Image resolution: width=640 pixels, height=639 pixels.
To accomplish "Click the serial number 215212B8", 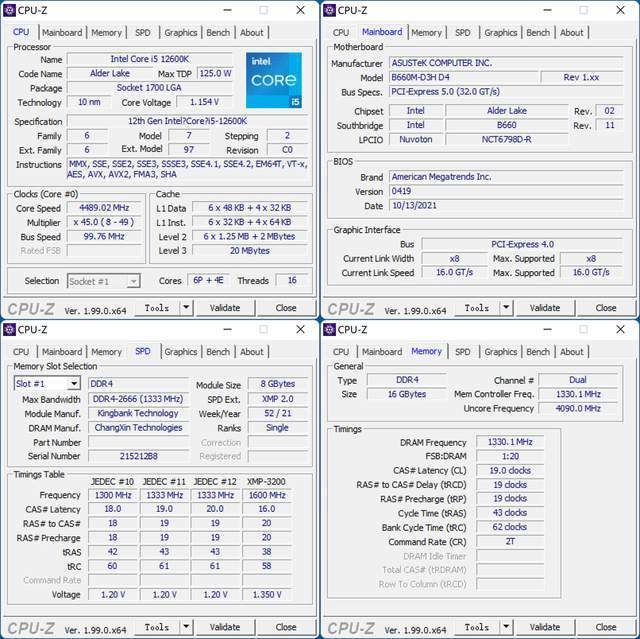I will 138,456.
